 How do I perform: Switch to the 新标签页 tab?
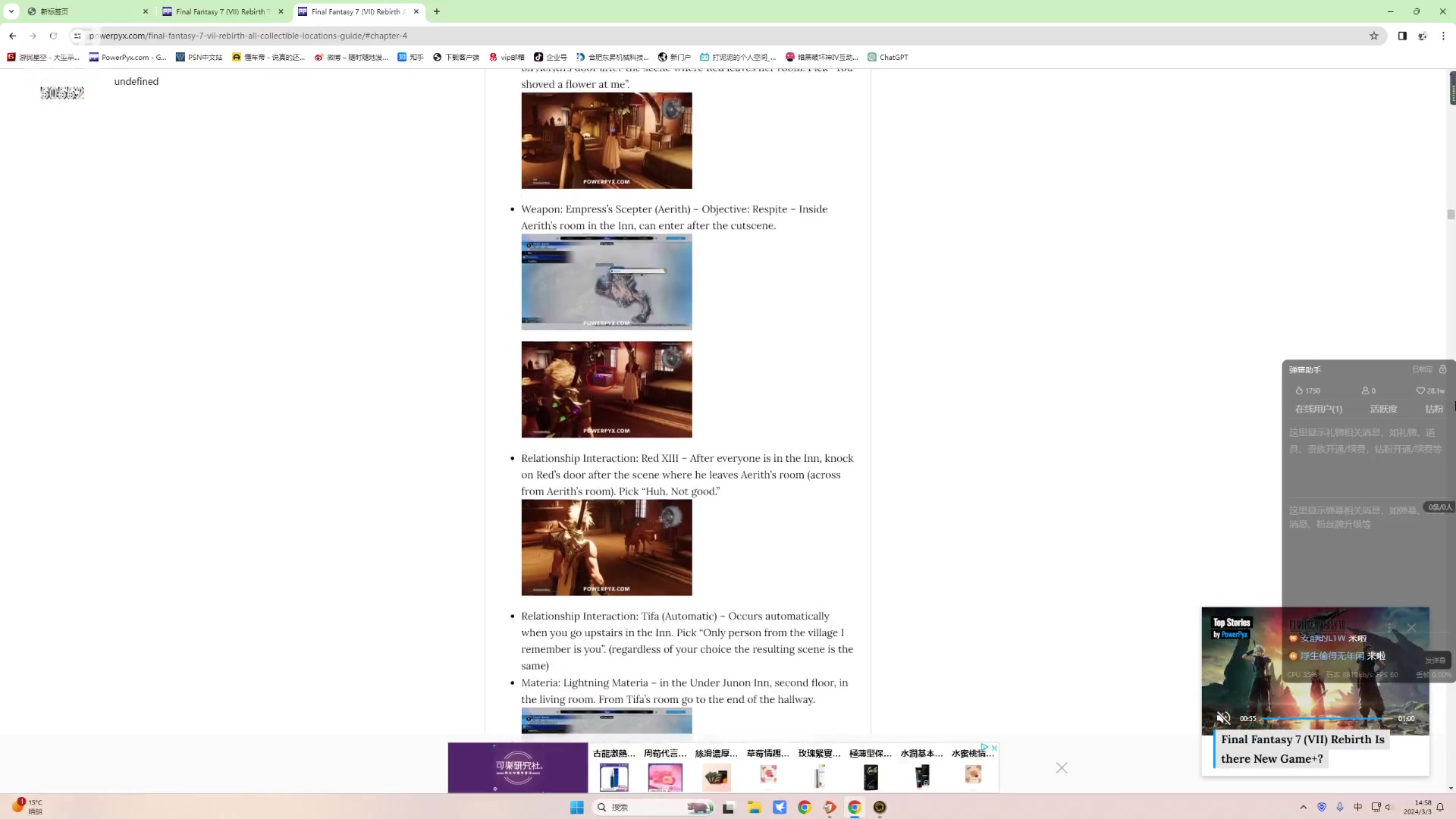coord(87,11)
